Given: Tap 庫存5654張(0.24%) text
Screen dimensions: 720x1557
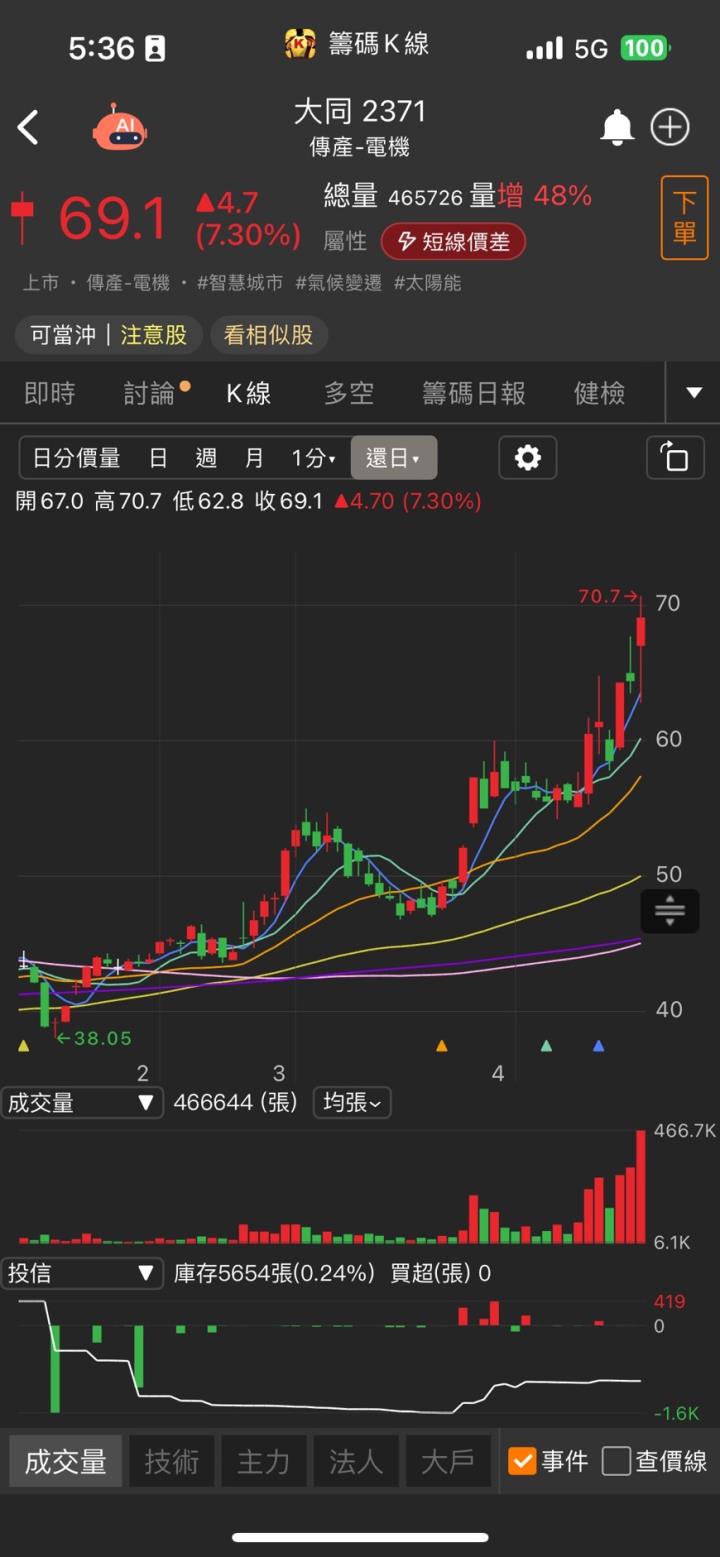Looking at the screenshot, I should tap(274, 1273).
